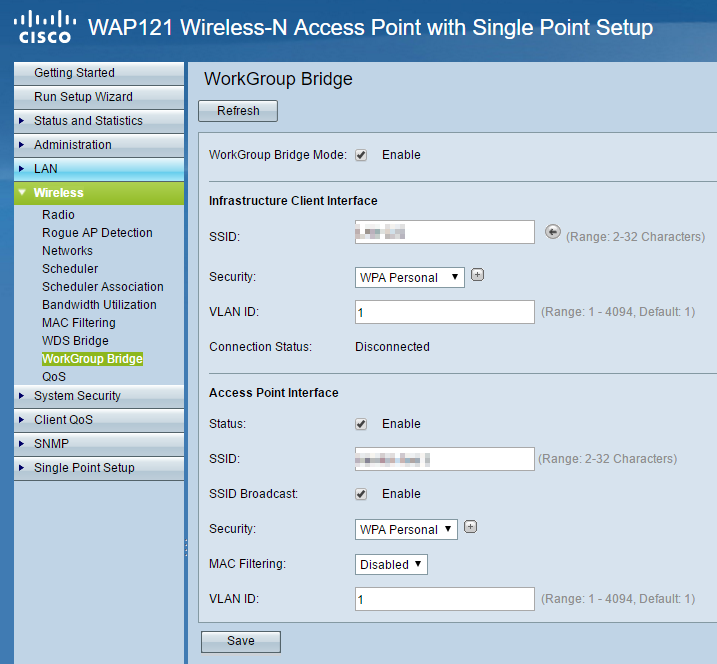Open Access Point Security dropdown
This screenshot has width=717, height=664.
point(406,530)
